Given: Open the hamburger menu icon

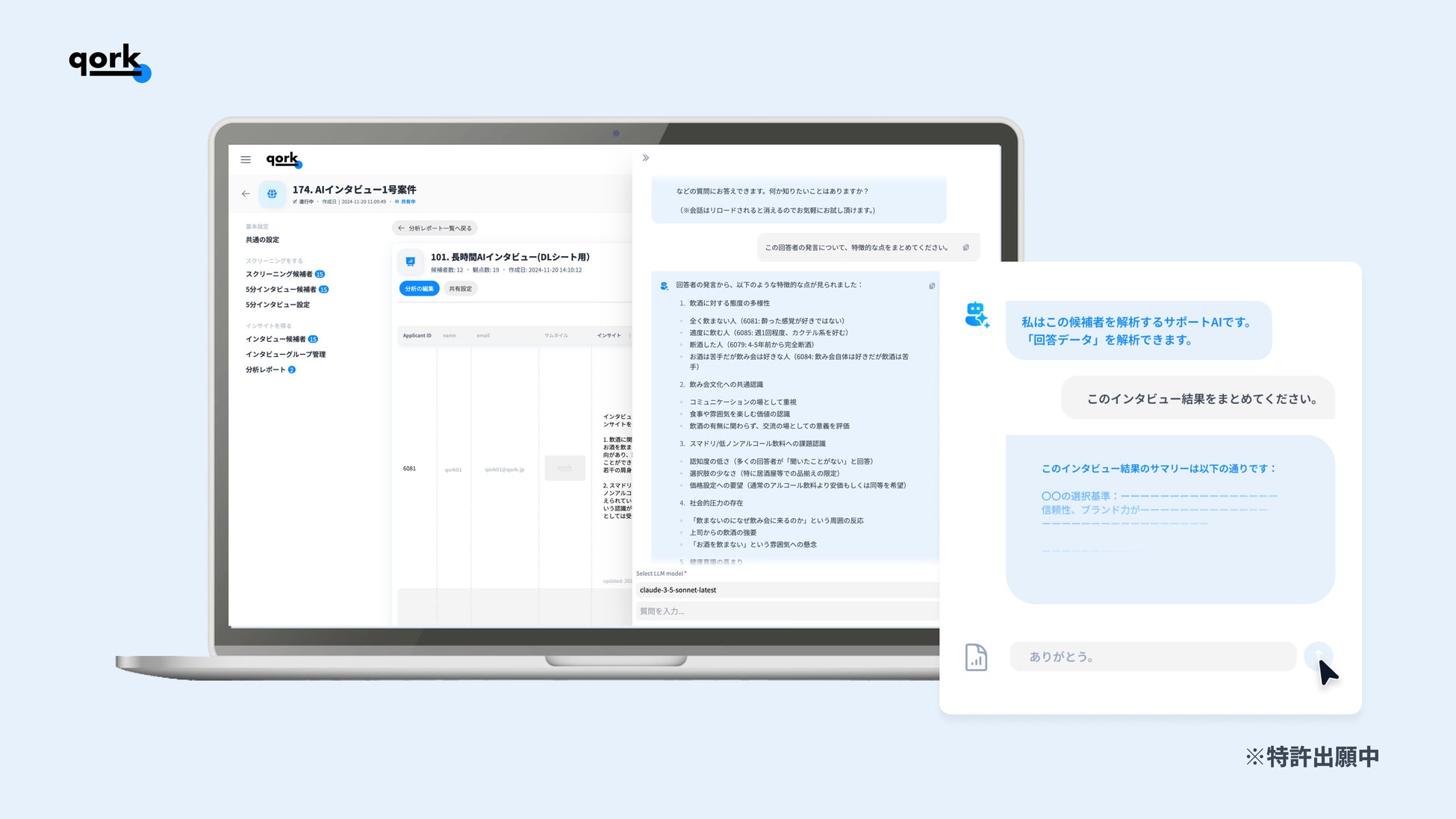Looking at the screenshot, I should [x=246, y=160].
